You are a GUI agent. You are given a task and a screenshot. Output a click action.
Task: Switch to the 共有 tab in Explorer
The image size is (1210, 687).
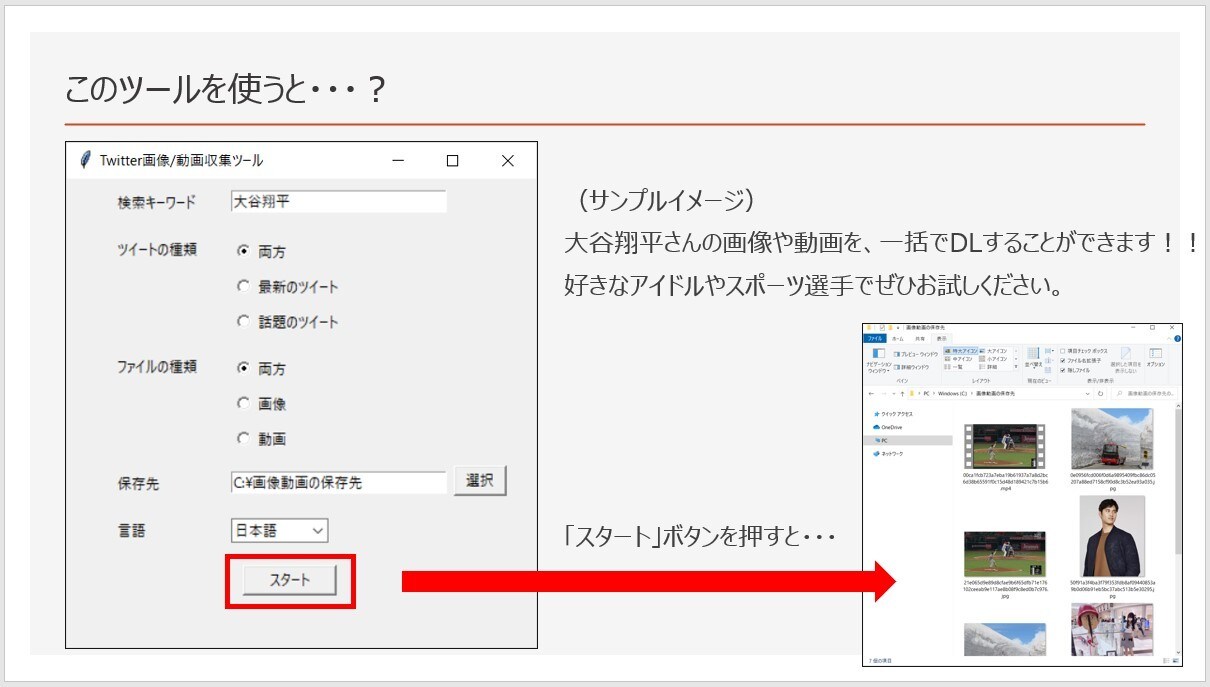920,338
